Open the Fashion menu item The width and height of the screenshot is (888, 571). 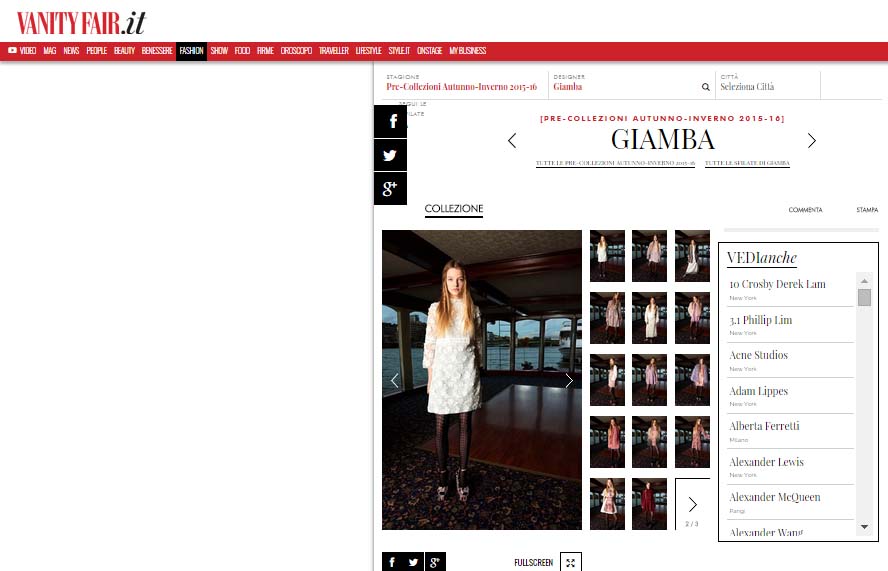tap(191, 51)
